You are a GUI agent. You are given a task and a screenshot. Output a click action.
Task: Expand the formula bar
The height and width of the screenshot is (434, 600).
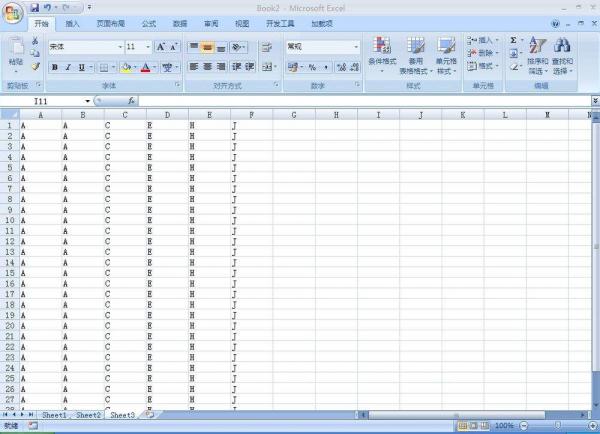[x=595, y=101]
